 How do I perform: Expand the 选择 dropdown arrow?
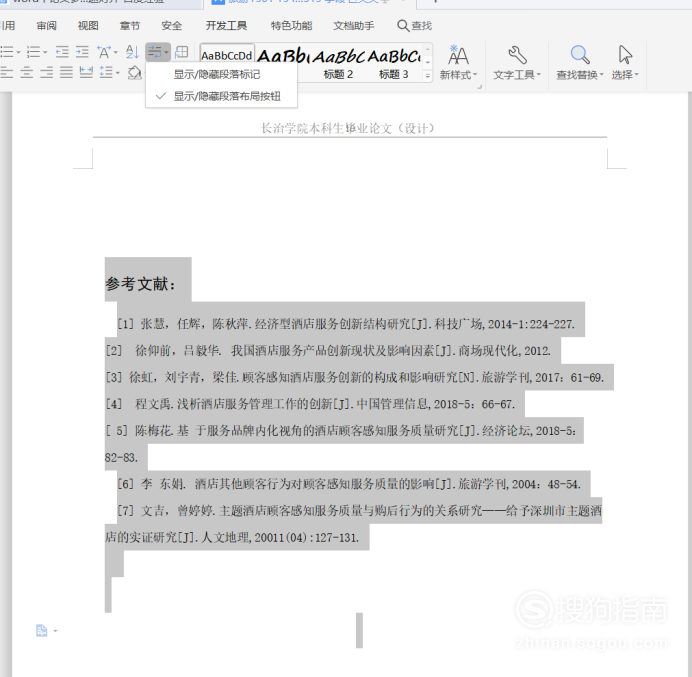pyautogui.click(x=636, y=75)
